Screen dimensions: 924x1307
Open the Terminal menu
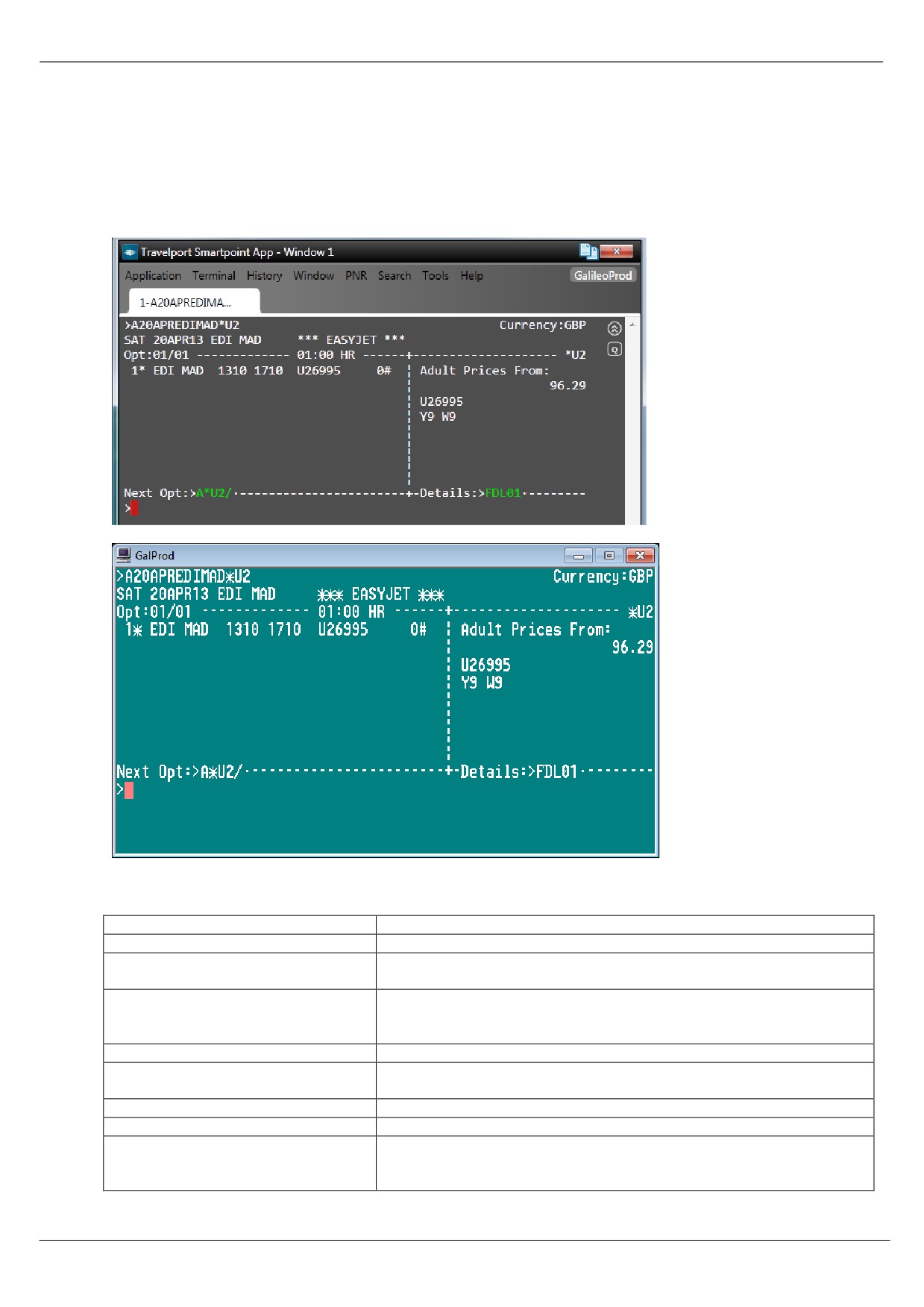pyautogui.click(x=214, y=275)
